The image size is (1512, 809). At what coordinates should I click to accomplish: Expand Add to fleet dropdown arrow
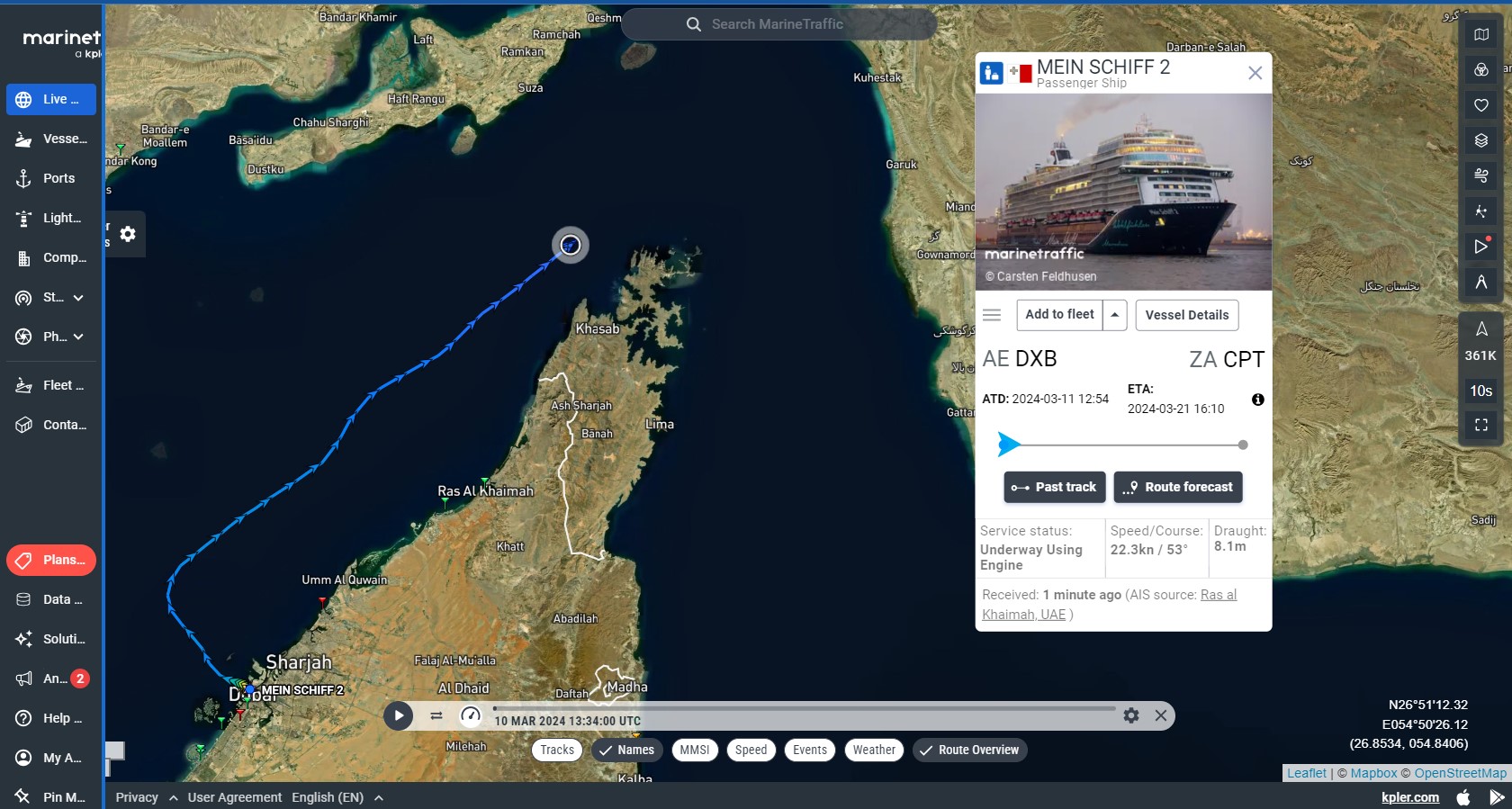1114,315
